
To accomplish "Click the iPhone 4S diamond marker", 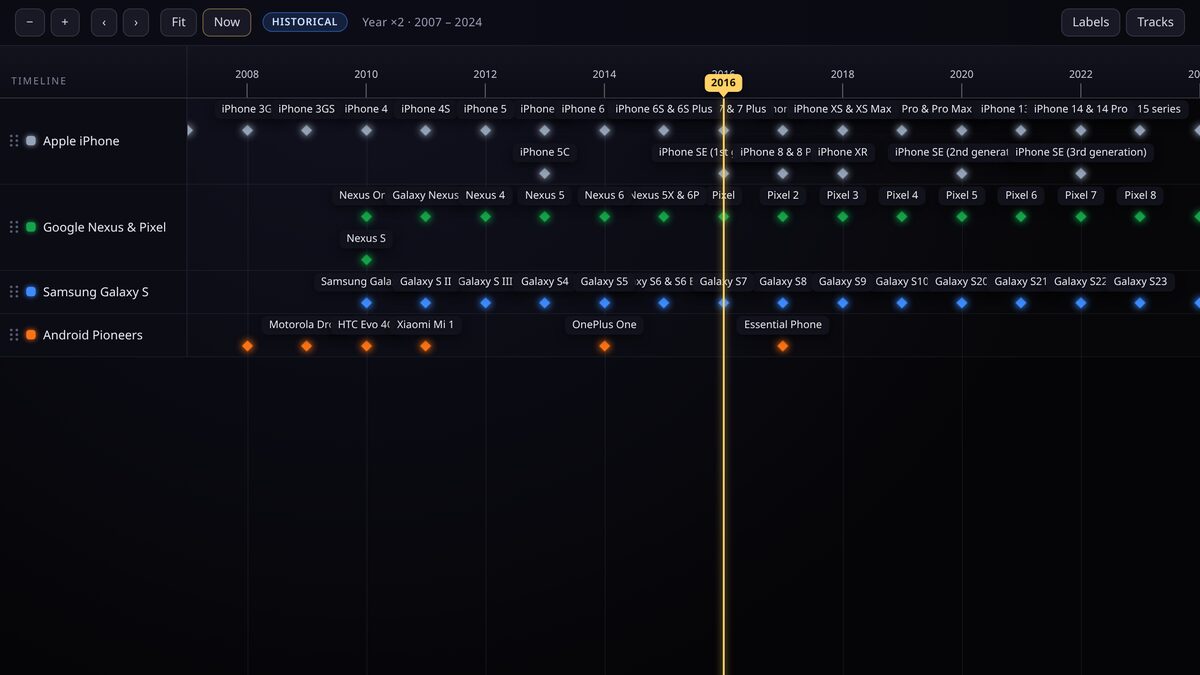I will 426,130.
